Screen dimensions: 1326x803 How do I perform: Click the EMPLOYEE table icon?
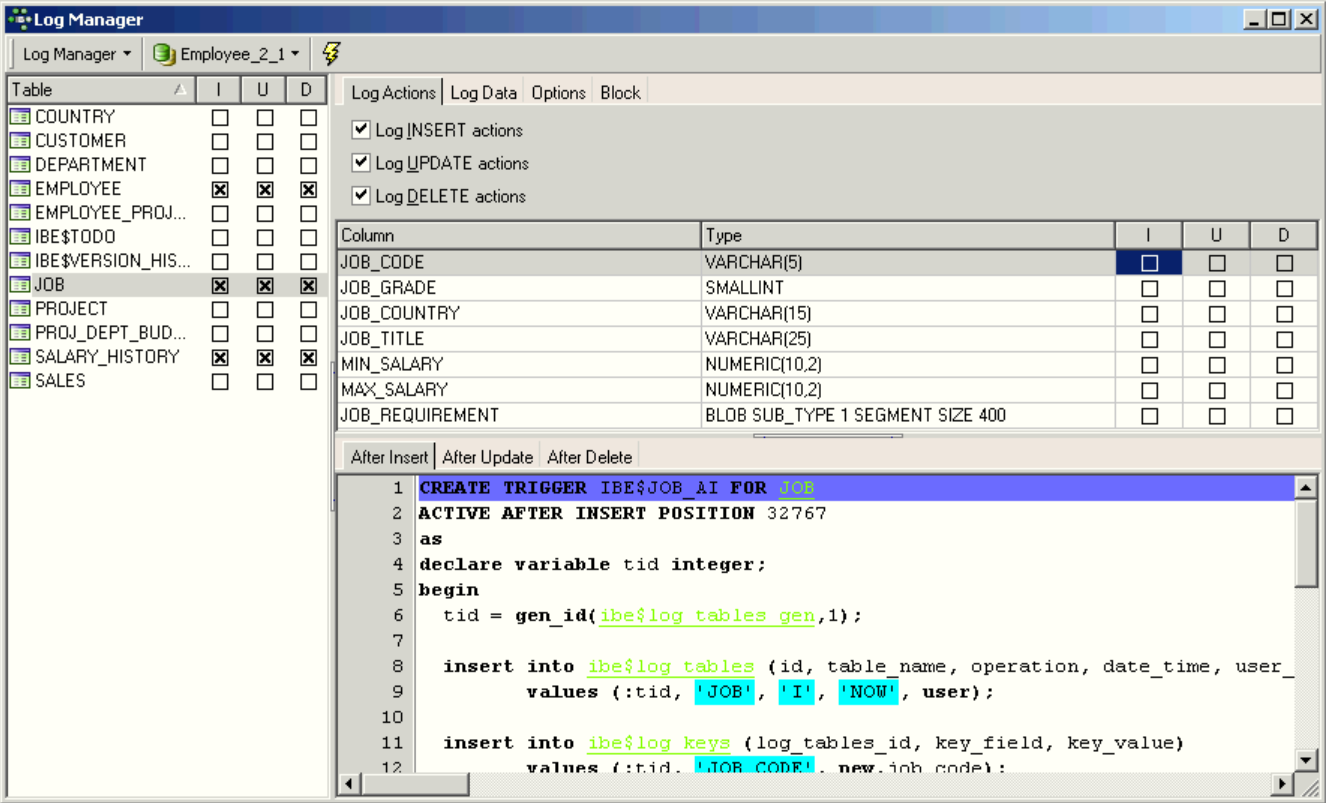pyautogui.click(x=20, y=189)
